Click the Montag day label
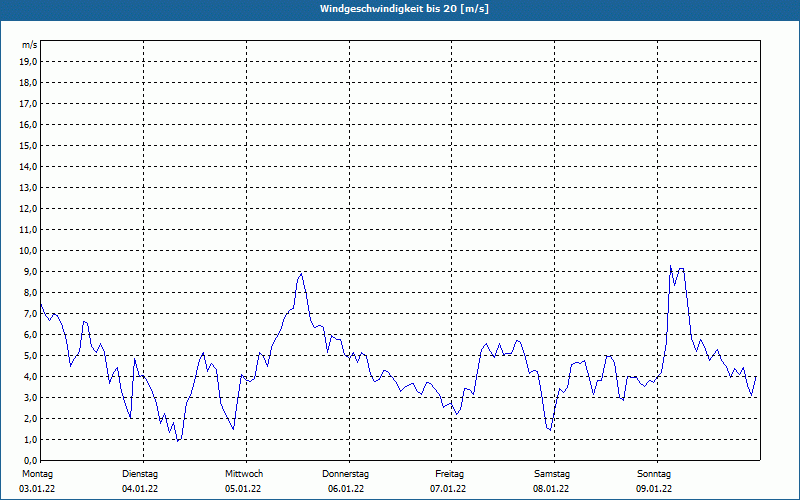Viewport: 800px width, 500px height. point(37,474)
